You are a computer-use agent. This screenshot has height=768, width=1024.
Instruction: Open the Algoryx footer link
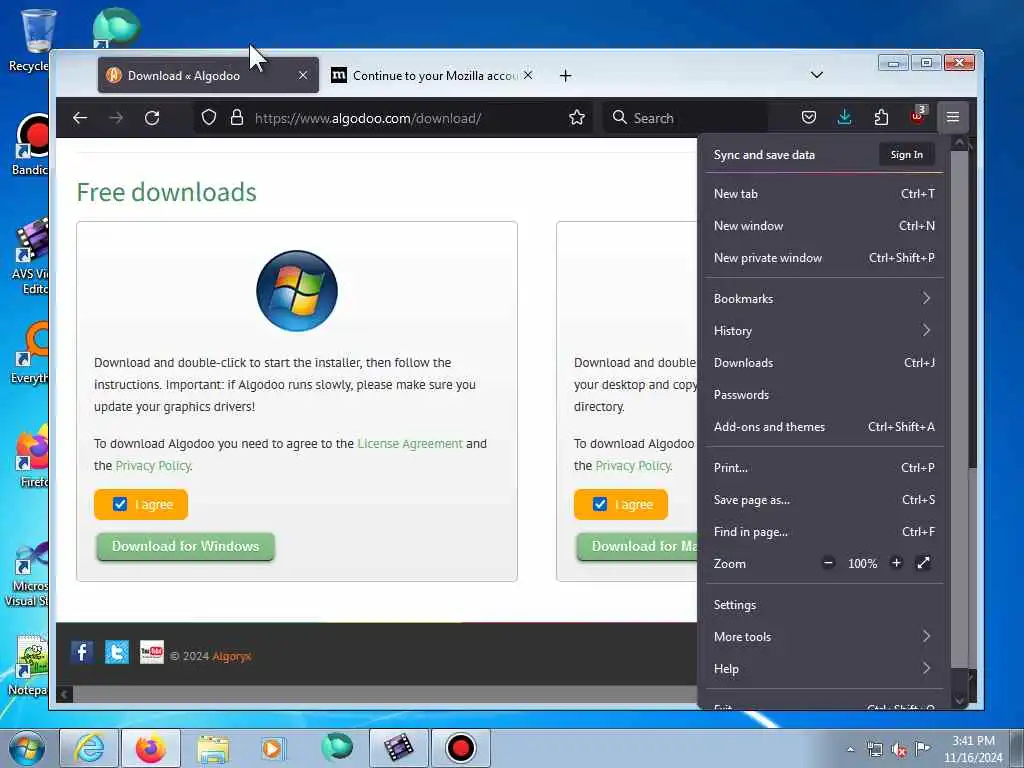pyautogui.click(x=232, y=656)
